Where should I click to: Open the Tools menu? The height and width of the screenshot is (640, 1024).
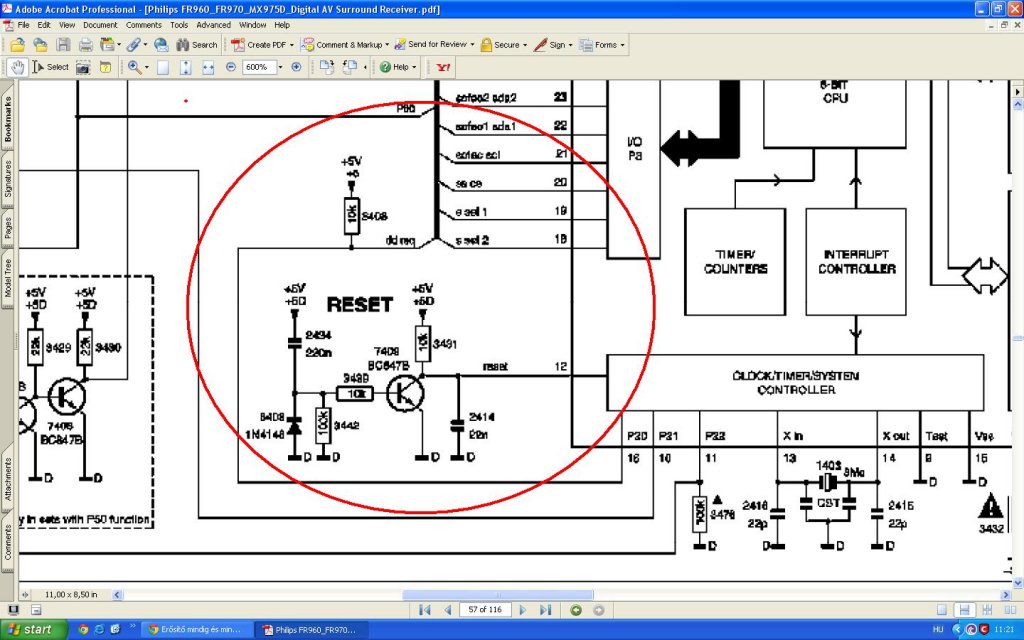[179, 25]
